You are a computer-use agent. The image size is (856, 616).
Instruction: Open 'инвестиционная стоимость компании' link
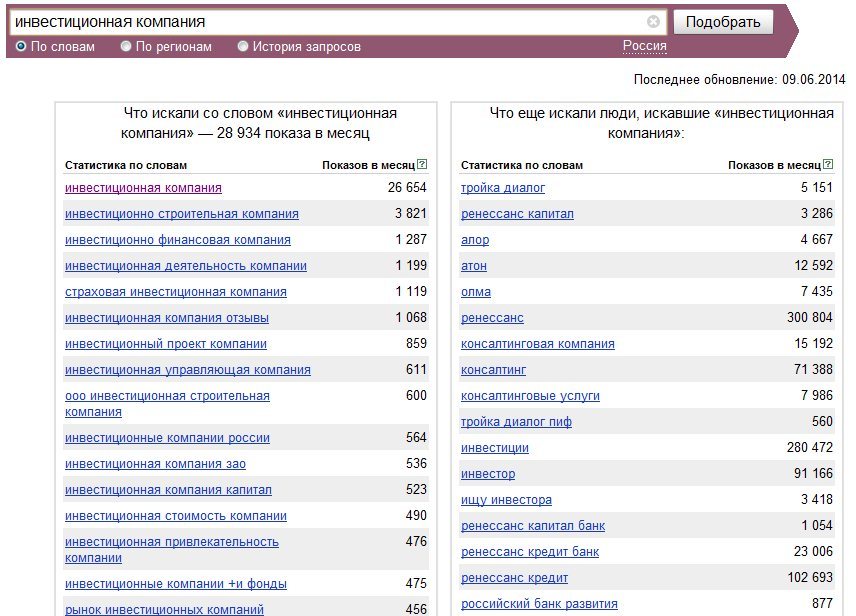click(x=176, y=516)
